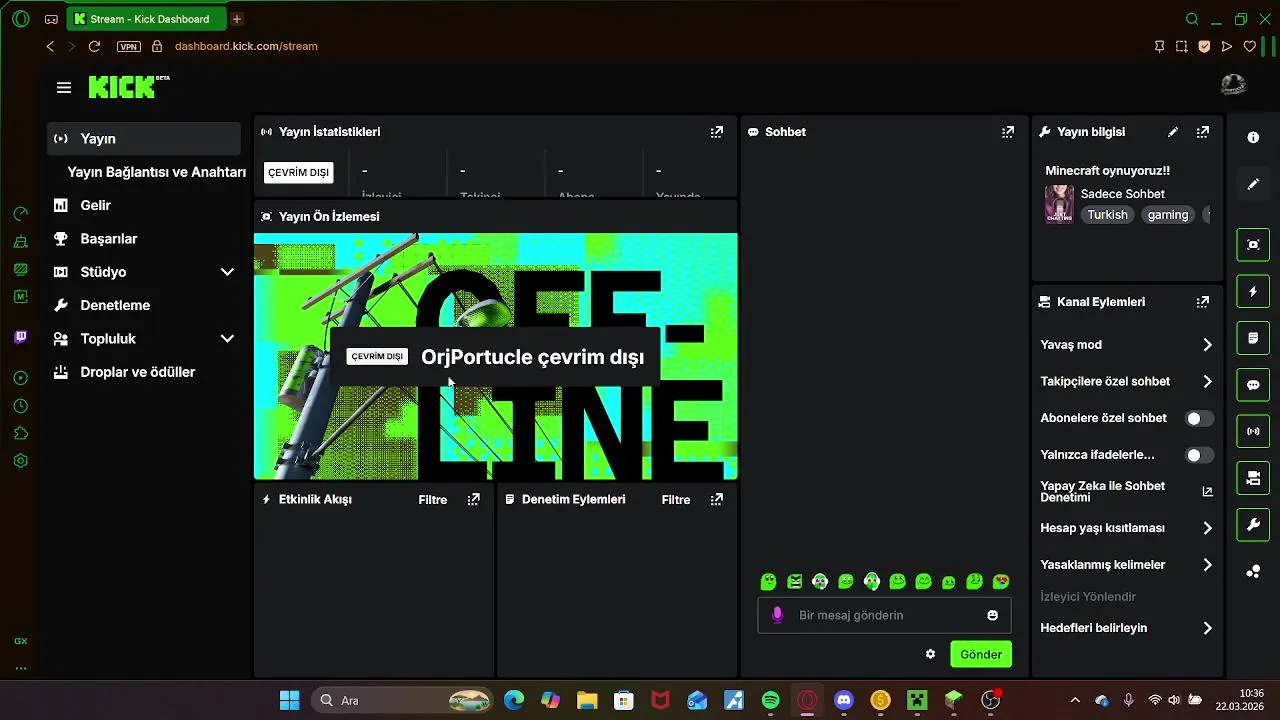The image size is (1280, 720).
Task: Click the Gönder send button
Action: pyautogui.click(x=980, y=654)
